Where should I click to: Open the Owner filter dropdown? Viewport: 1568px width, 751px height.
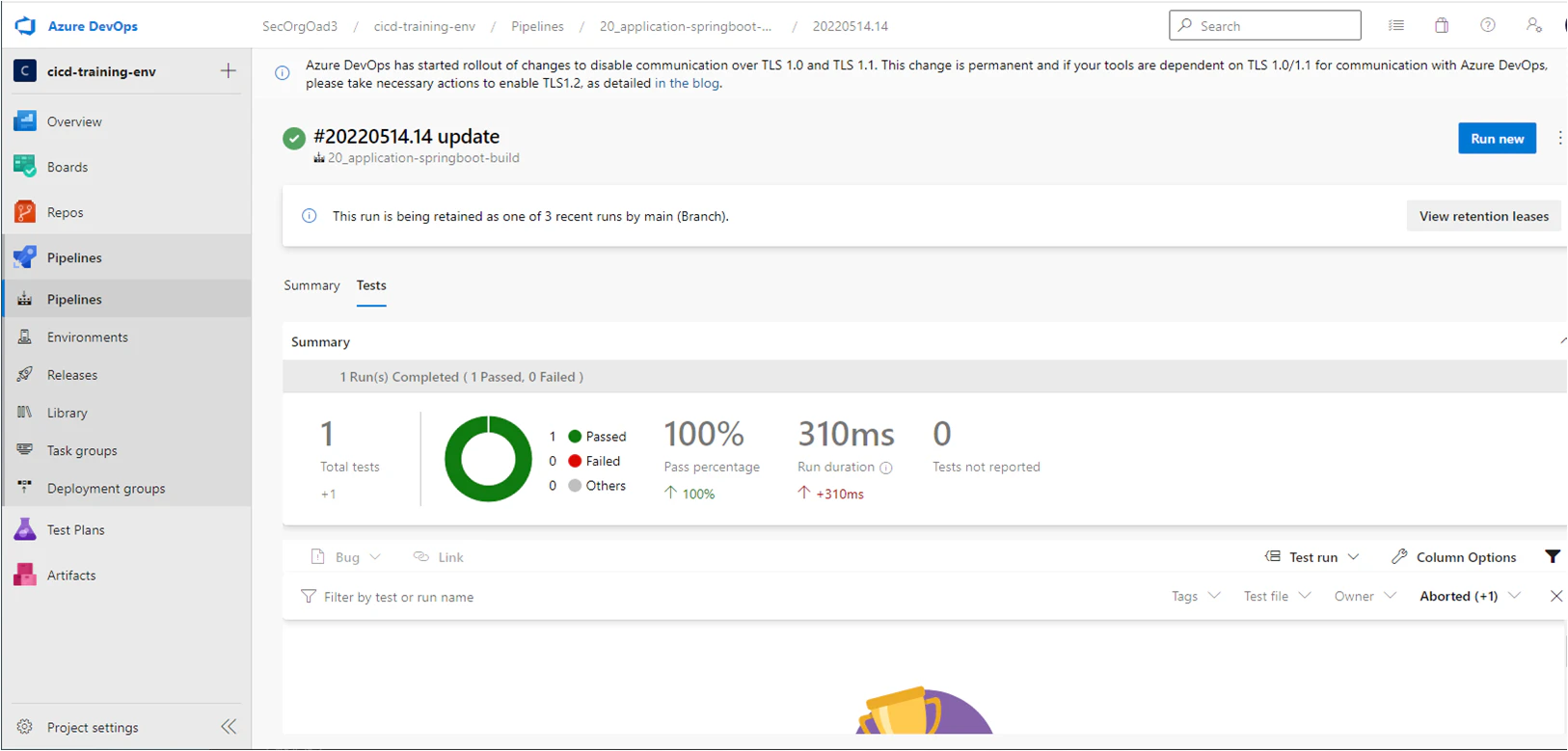point(1365,596)
